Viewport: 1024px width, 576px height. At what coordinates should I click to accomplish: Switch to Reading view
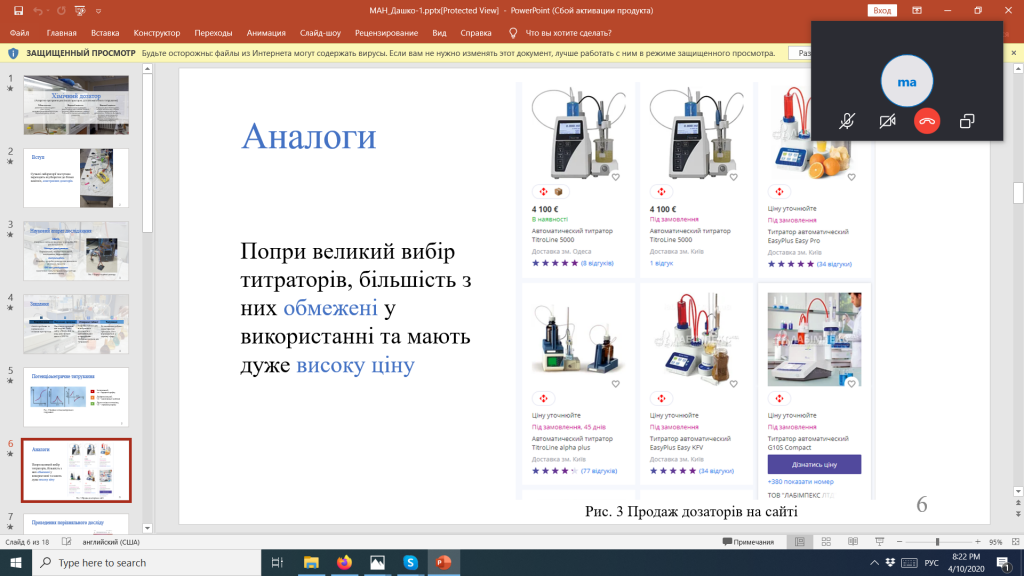853,542
